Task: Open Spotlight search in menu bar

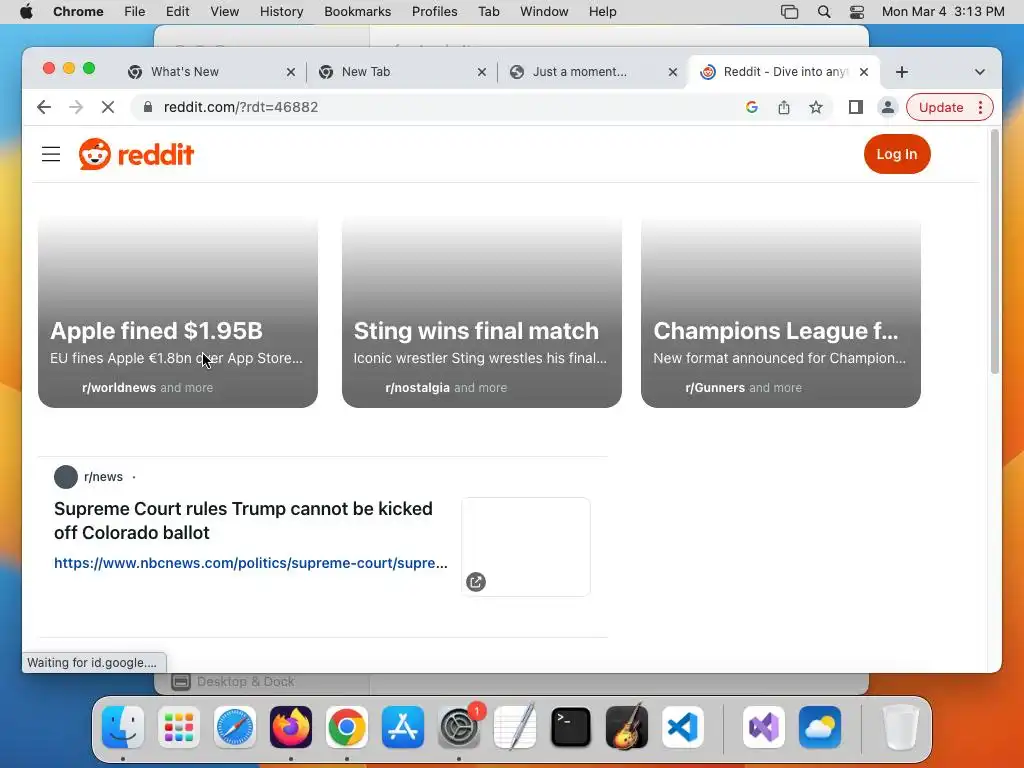Action: 824,12
